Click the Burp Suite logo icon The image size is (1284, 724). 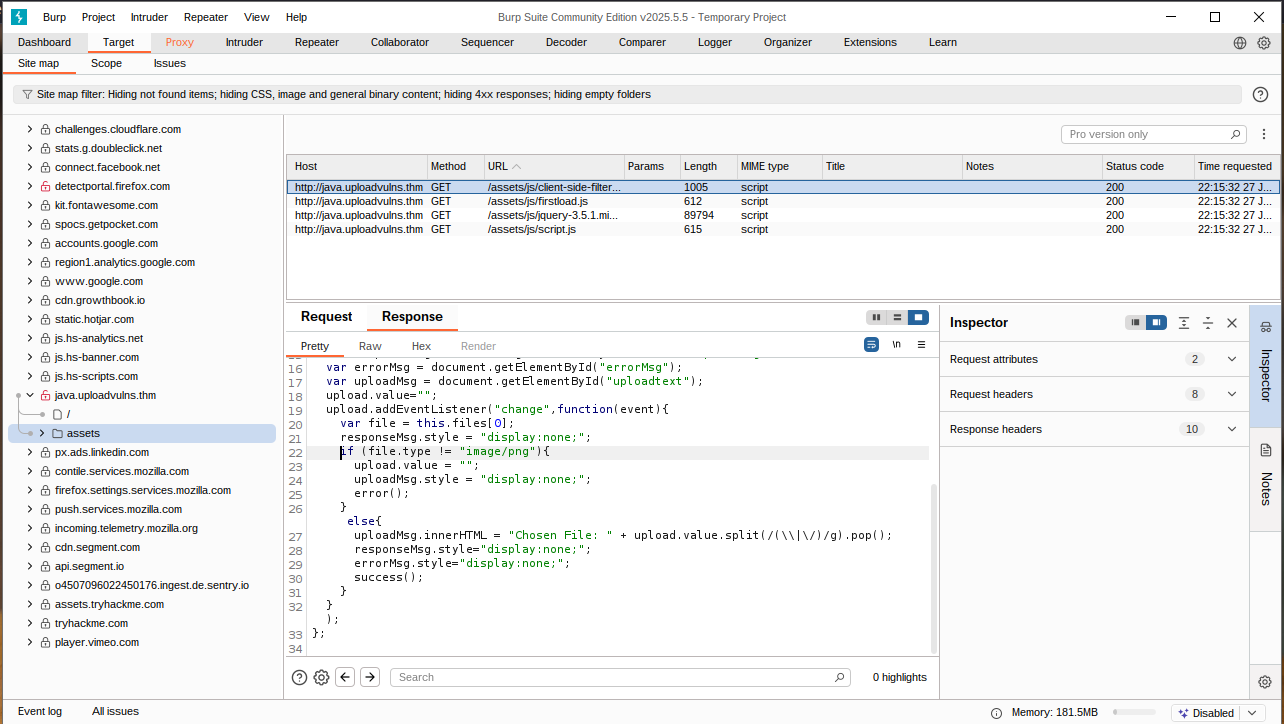[x=18, y=17]
